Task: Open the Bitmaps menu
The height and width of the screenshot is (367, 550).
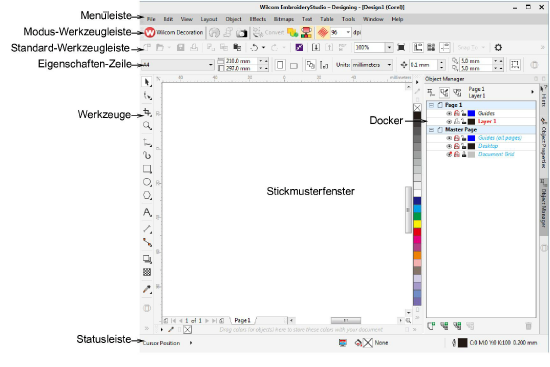Action: [283, 19]
